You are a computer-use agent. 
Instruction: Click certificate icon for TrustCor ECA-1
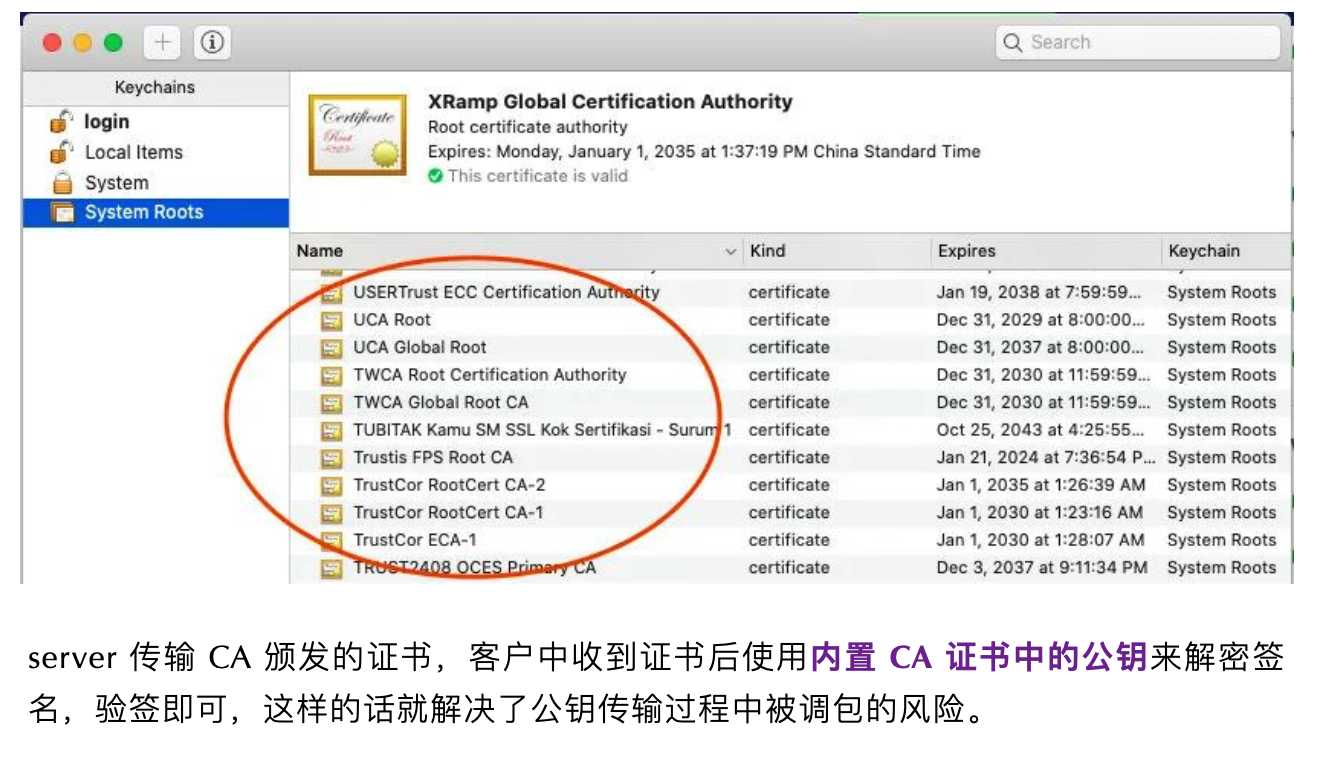331,540
